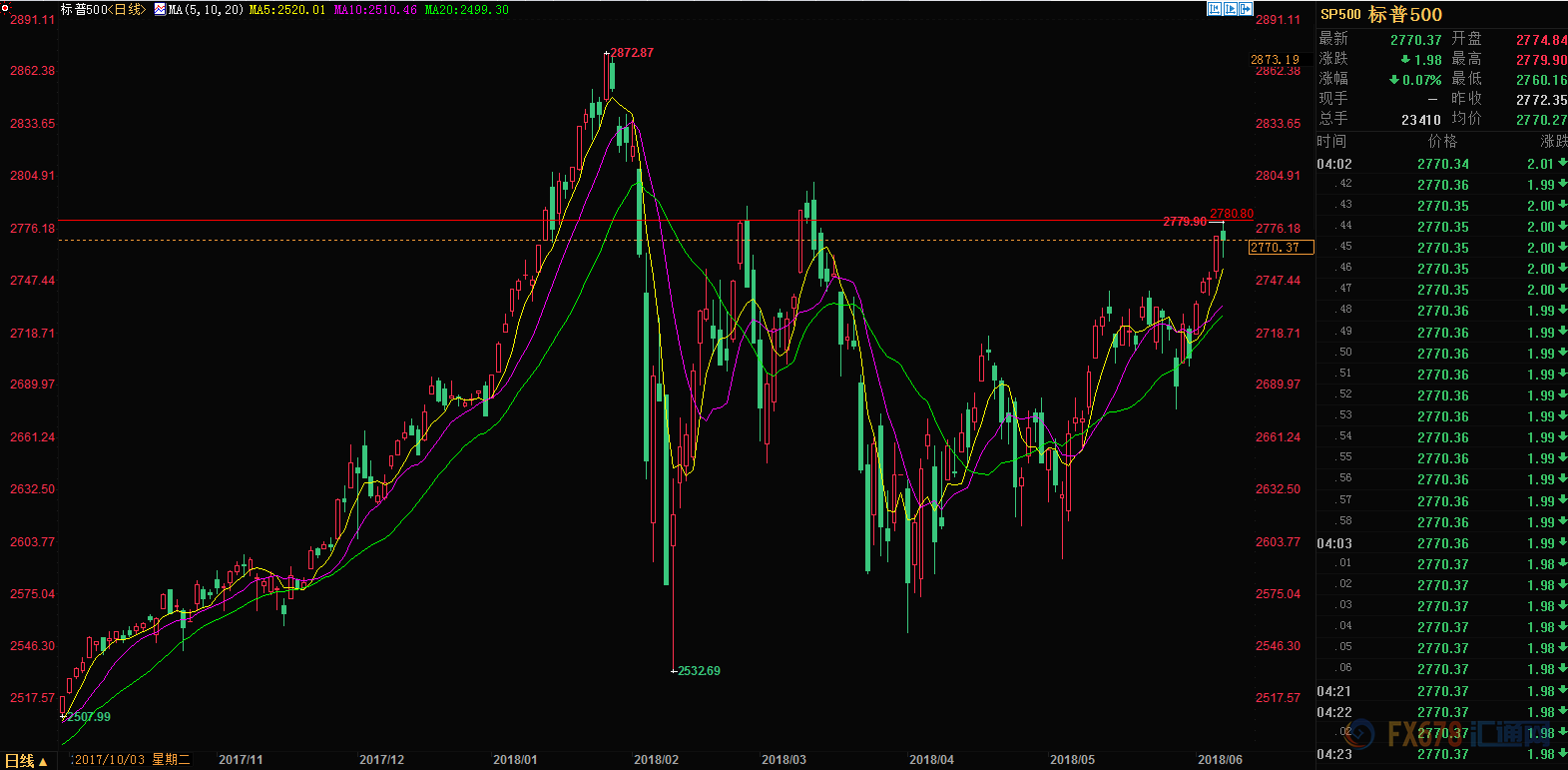Image resolution: width=1568 pixels, height=770 pixels.
Task: Click the 开盘 value 2774.84
Action: [x=1541, y=40]
